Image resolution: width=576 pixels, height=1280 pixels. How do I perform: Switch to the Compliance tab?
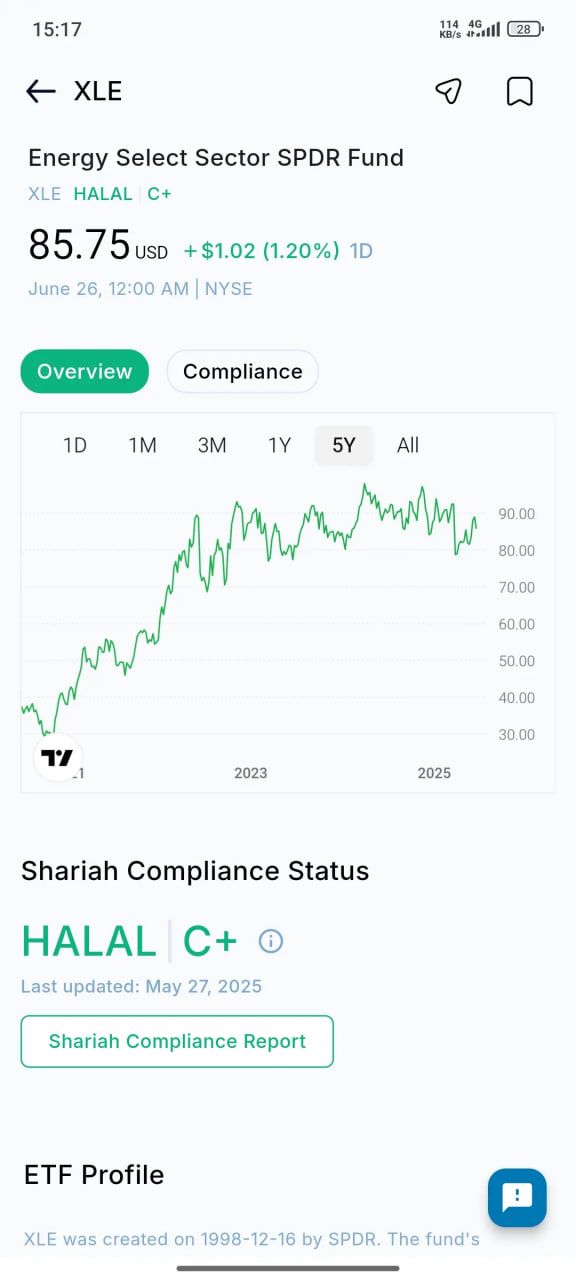242,372
